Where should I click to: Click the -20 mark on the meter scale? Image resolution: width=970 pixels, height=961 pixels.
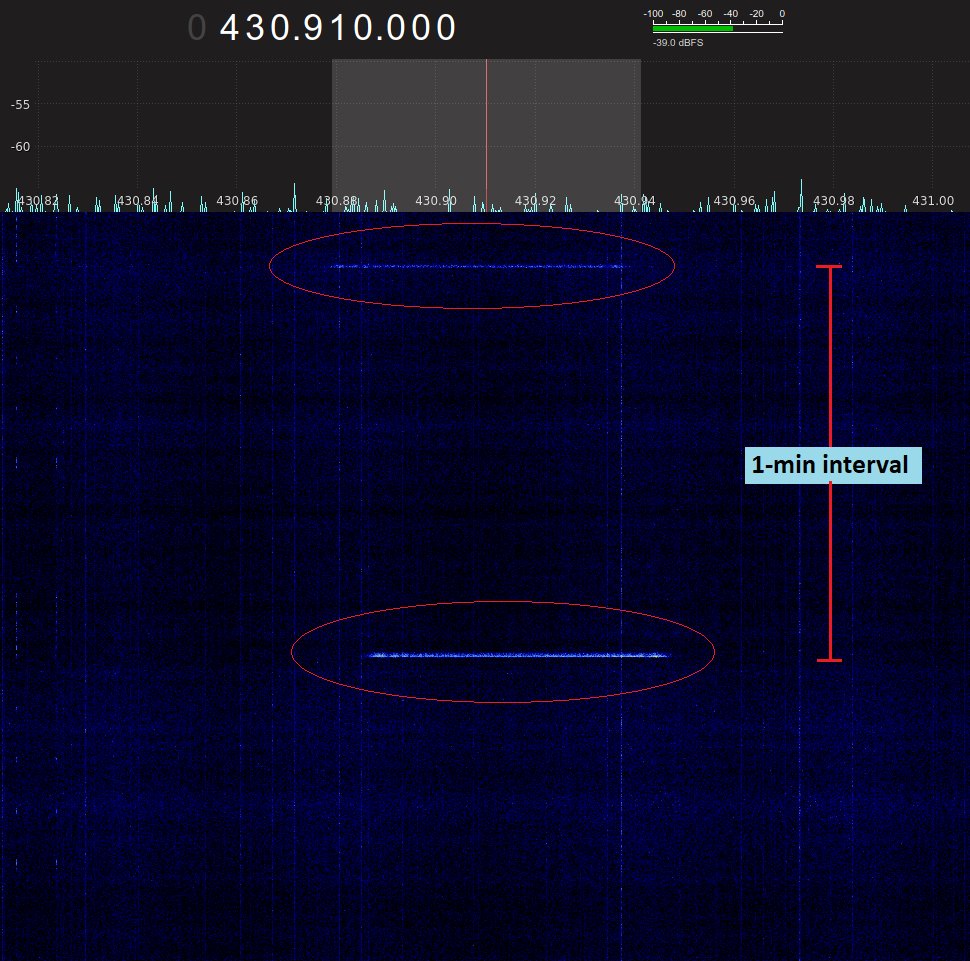coord(757,14)
